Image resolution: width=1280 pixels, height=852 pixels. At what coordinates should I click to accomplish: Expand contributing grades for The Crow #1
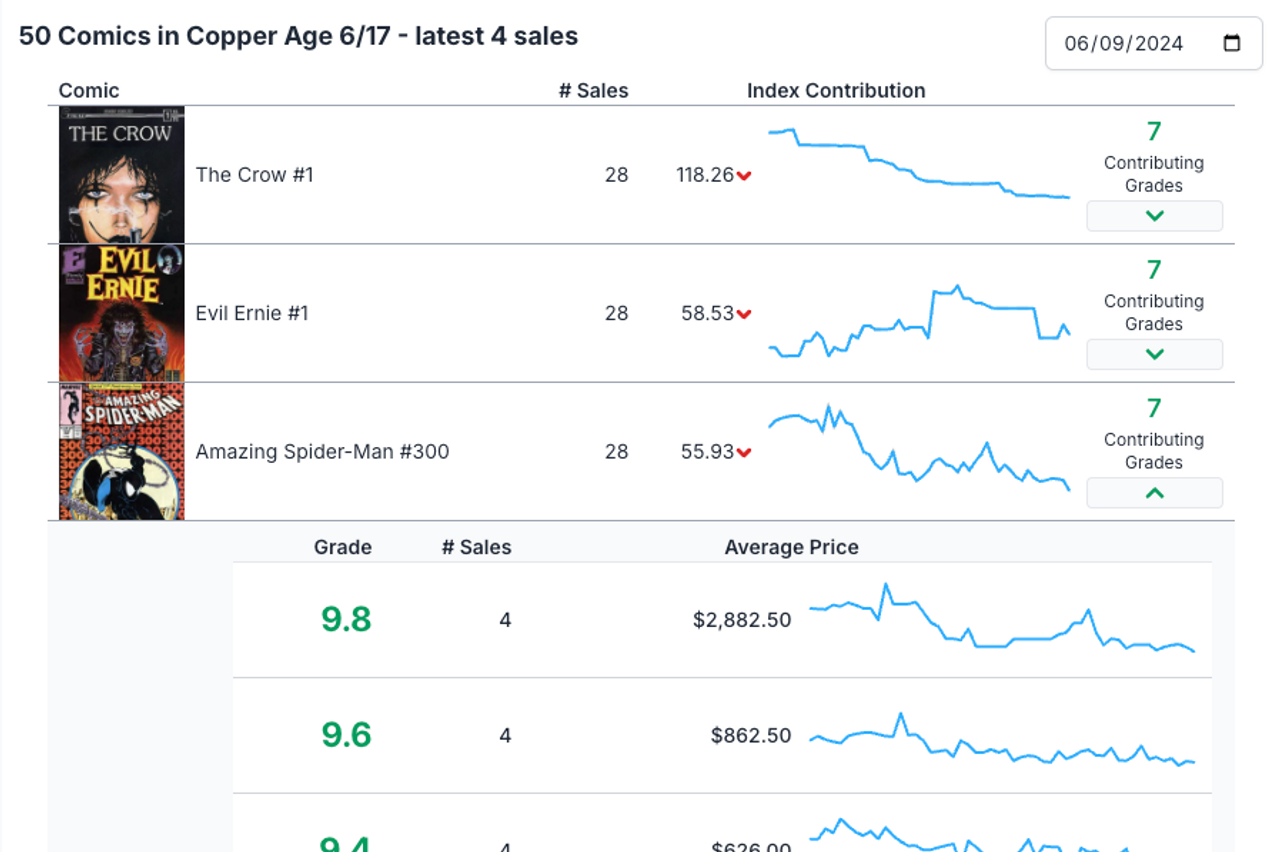click(1154, 216)
